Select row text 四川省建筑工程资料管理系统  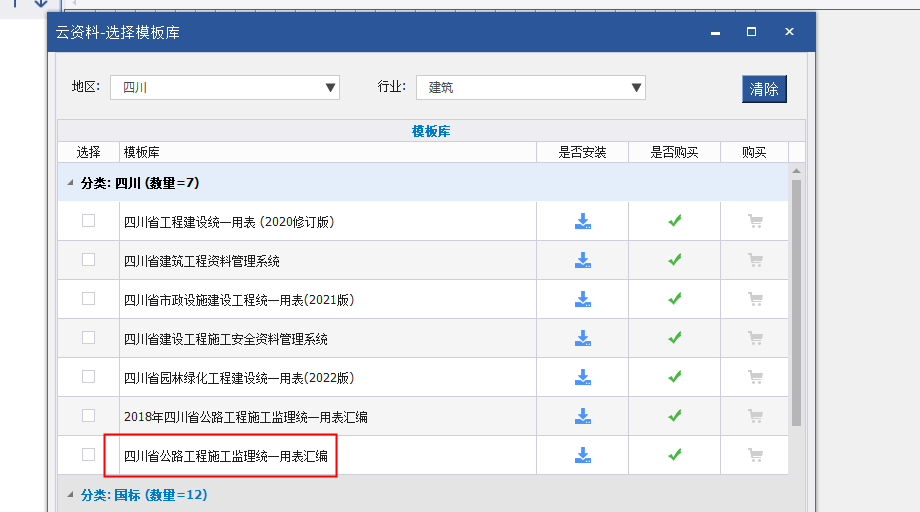(x=201, y=261)
